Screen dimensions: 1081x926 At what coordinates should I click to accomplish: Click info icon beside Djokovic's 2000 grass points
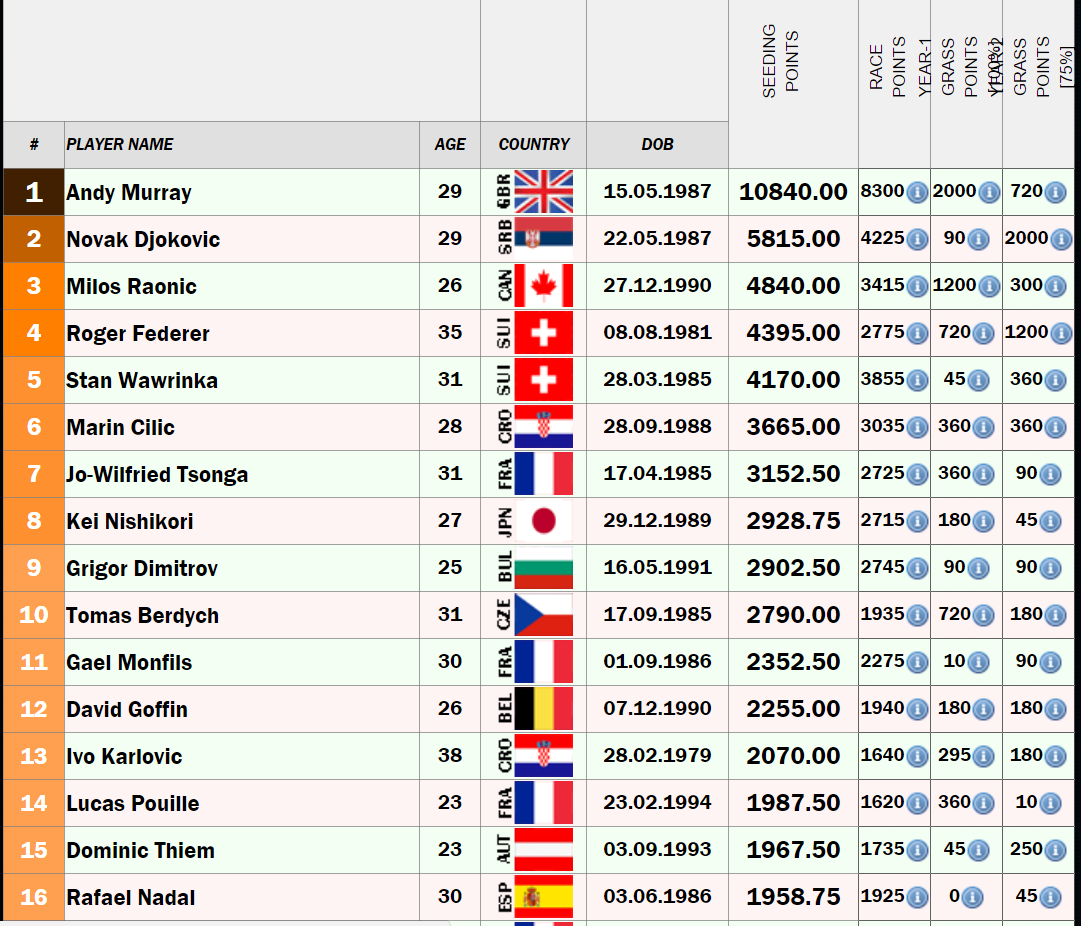(x=1061, y=239)
